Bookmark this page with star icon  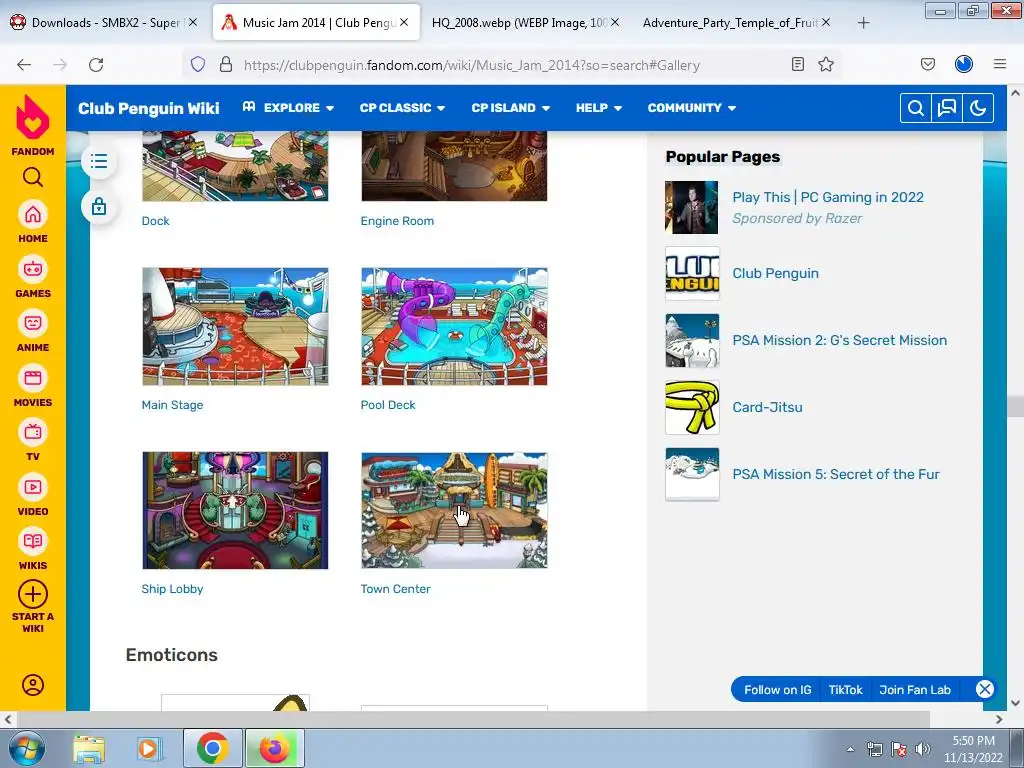(x=826, y=64)
